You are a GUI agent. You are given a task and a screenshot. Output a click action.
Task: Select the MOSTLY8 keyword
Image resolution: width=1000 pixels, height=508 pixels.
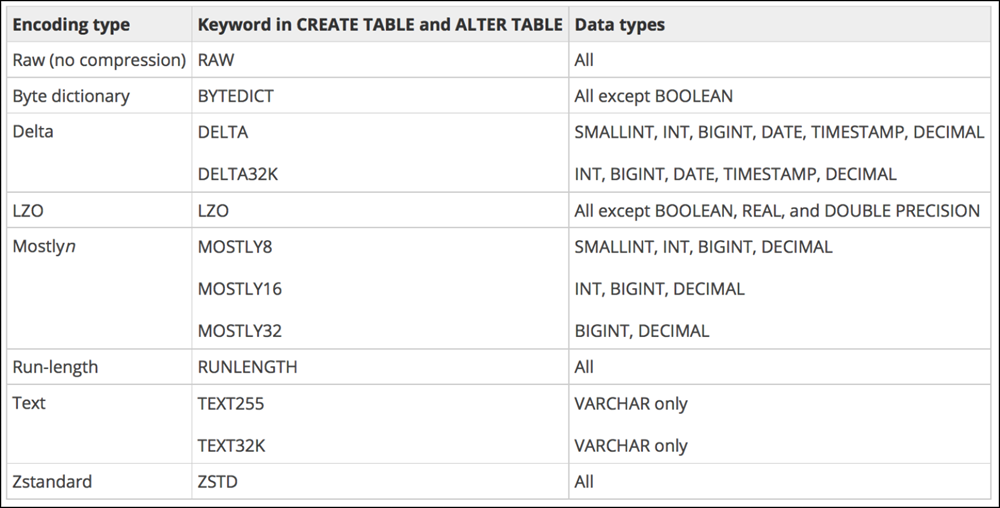[235, 247]
